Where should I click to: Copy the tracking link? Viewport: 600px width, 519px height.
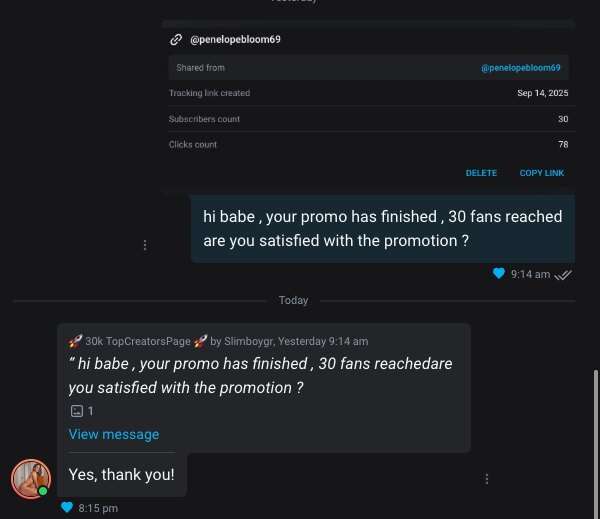click(x=541, y=173)
